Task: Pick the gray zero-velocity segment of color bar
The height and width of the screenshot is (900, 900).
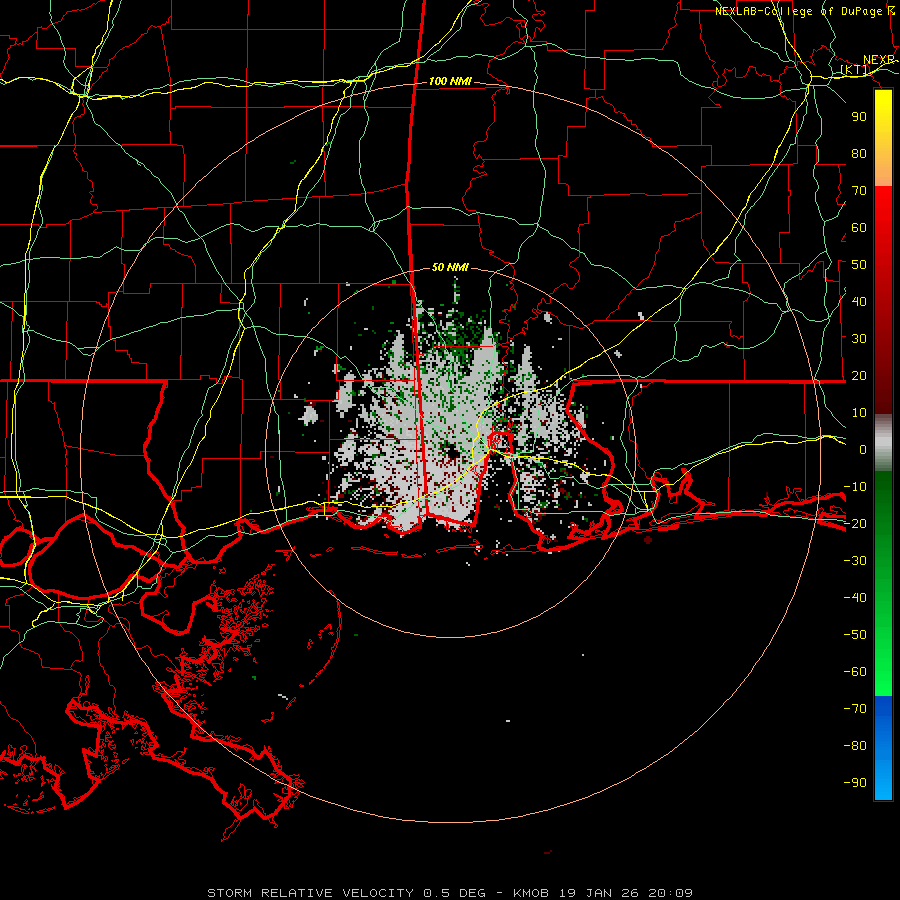Action: click(x=883, y=443)
